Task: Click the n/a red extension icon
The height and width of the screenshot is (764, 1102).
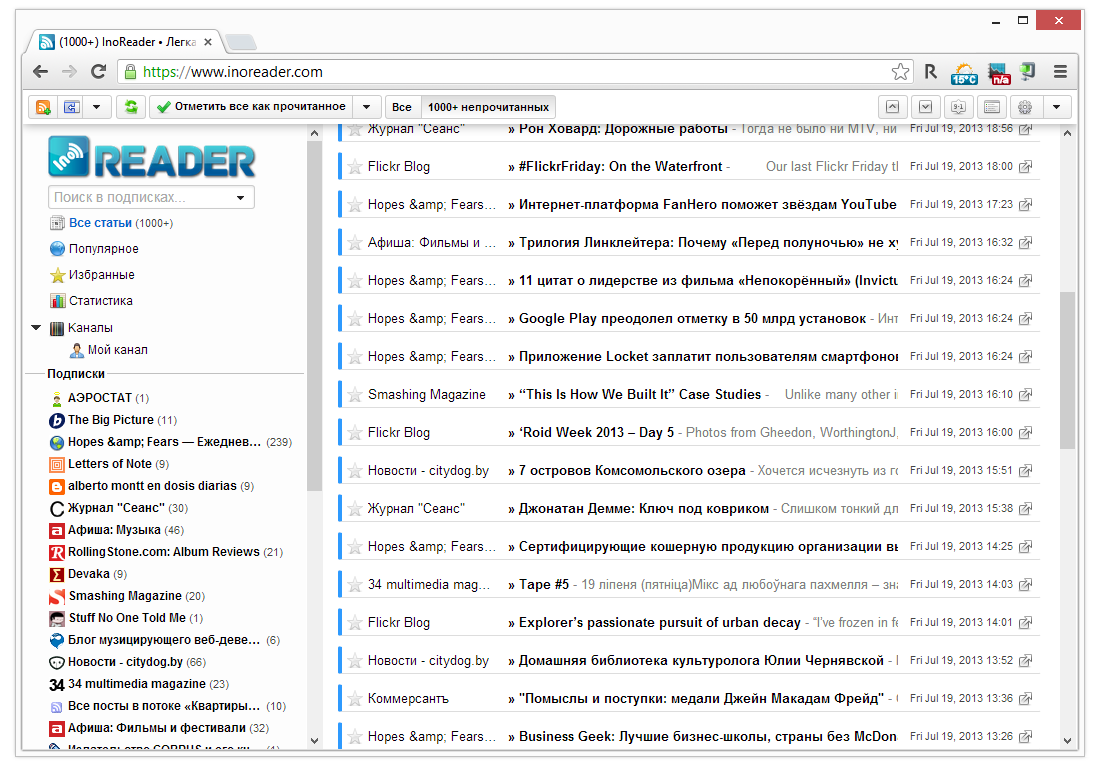Action: click(999, 72)
